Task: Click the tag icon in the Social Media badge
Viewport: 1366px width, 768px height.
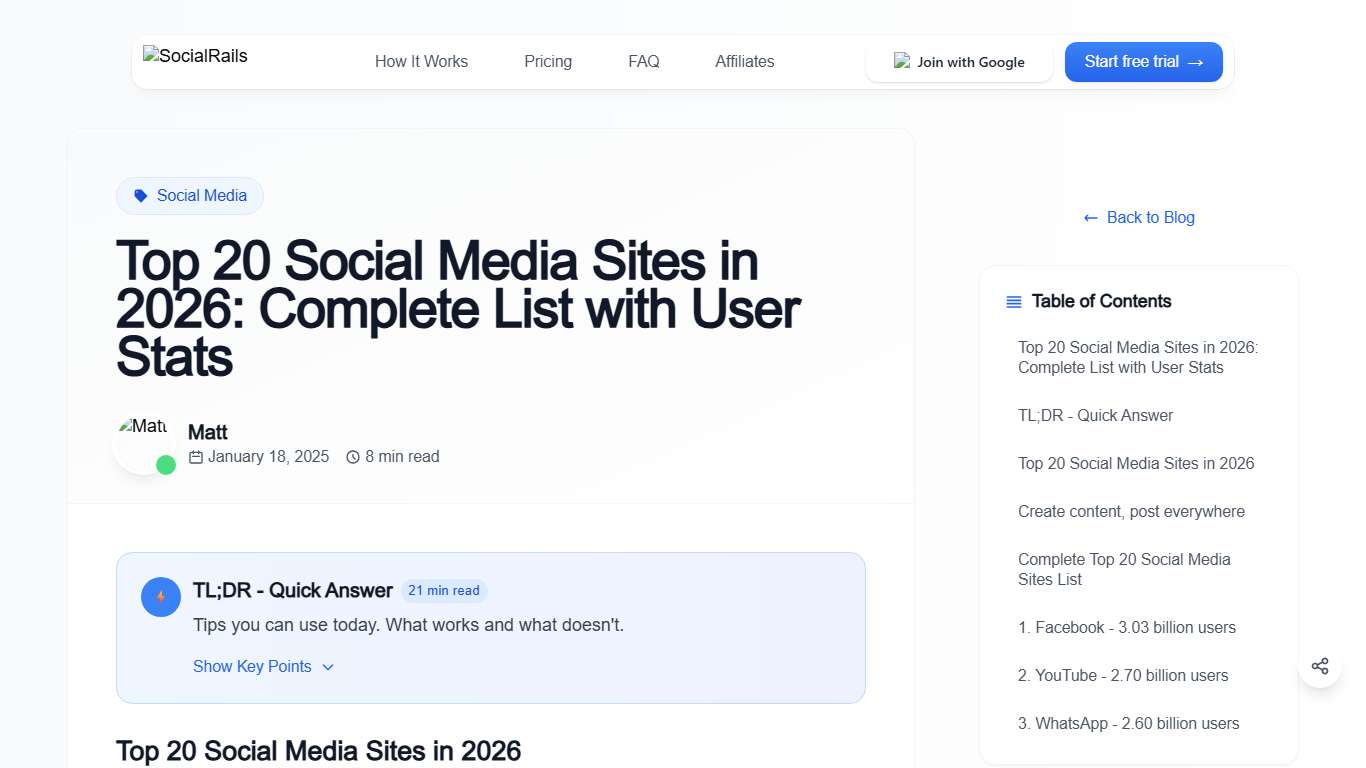Action: click(140, 195)
